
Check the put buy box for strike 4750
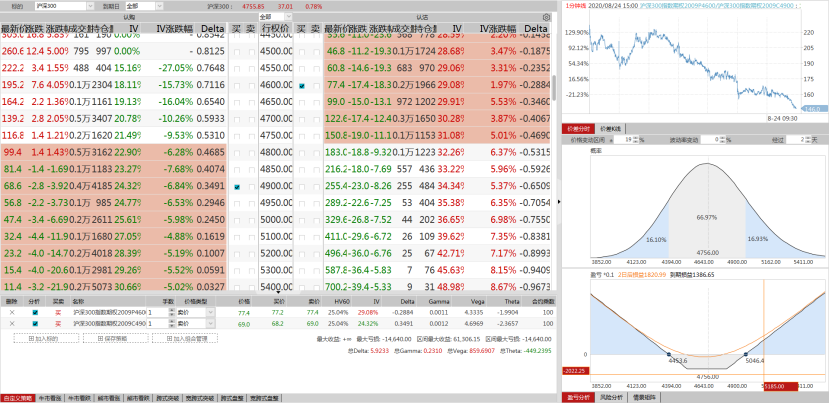click(x=302, y=136)
